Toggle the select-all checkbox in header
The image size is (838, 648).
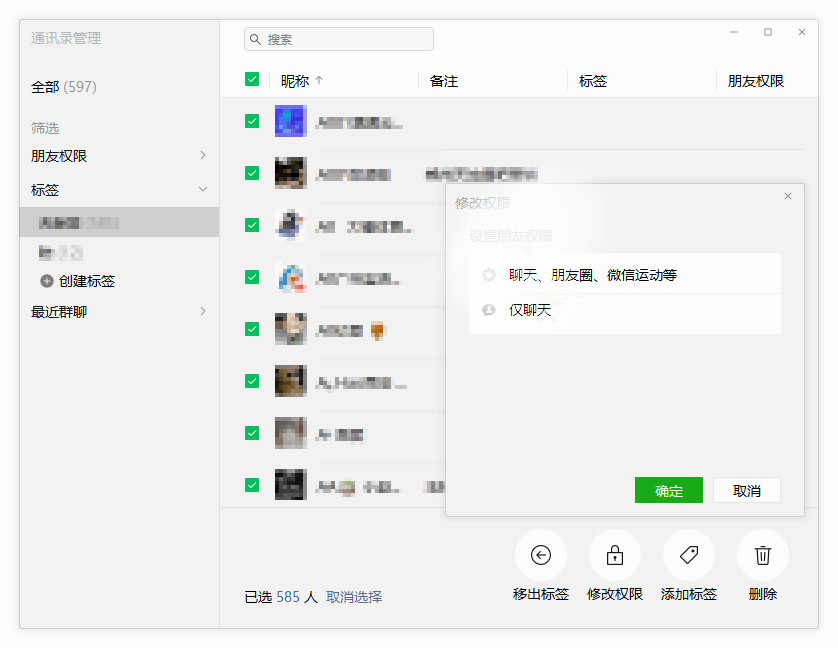click(x=252, y=80)
